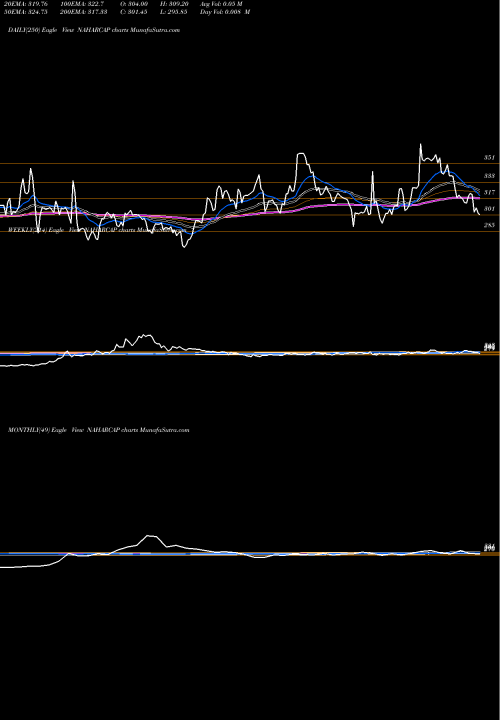Screen dimensions: 500x720
Task: Click the MONTHLY Eagle View NAHARCAP chart title
Action: (x=99, y=430)
